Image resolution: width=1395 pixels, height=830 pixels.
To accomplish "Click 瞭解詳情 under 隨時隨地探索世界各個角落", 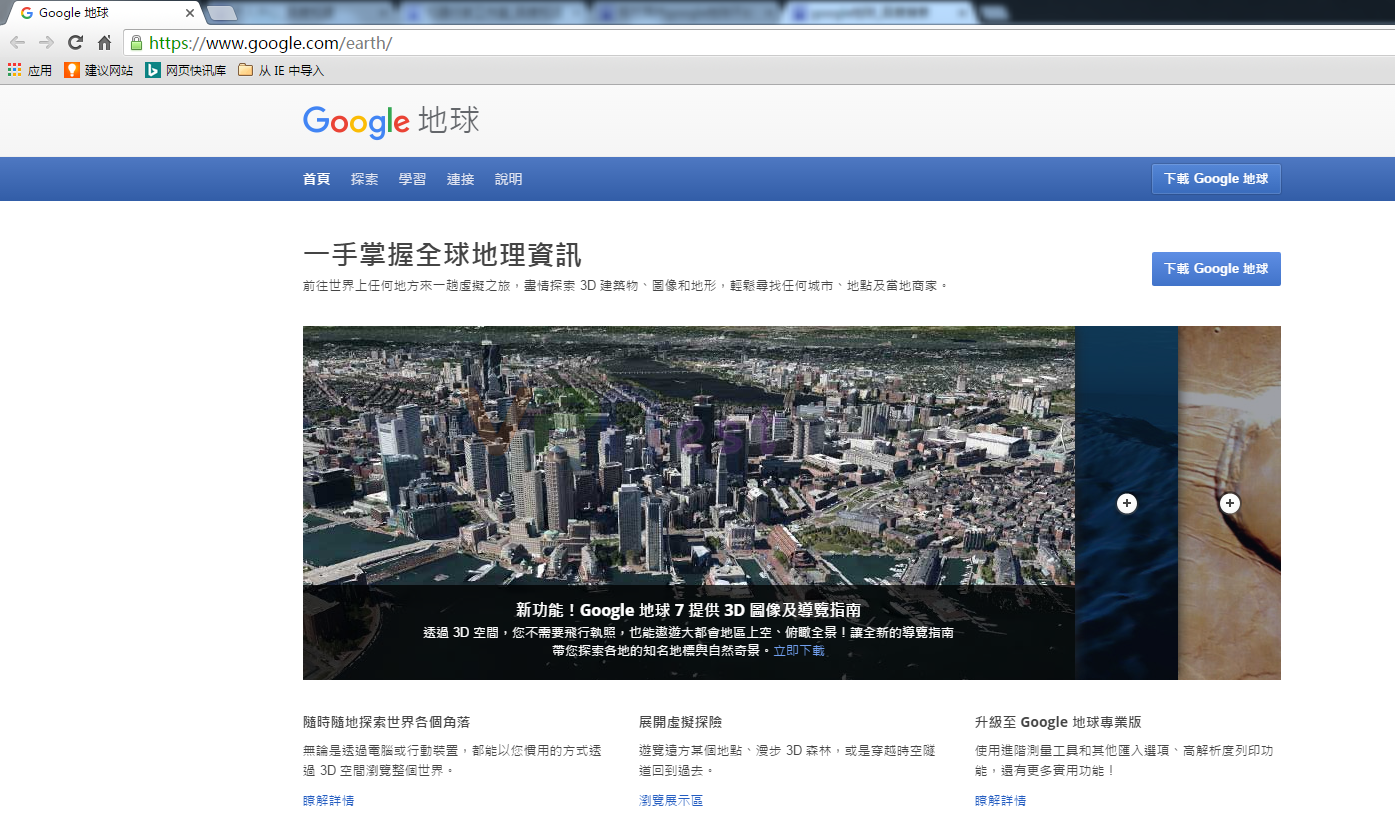I will tap(328, 801).
